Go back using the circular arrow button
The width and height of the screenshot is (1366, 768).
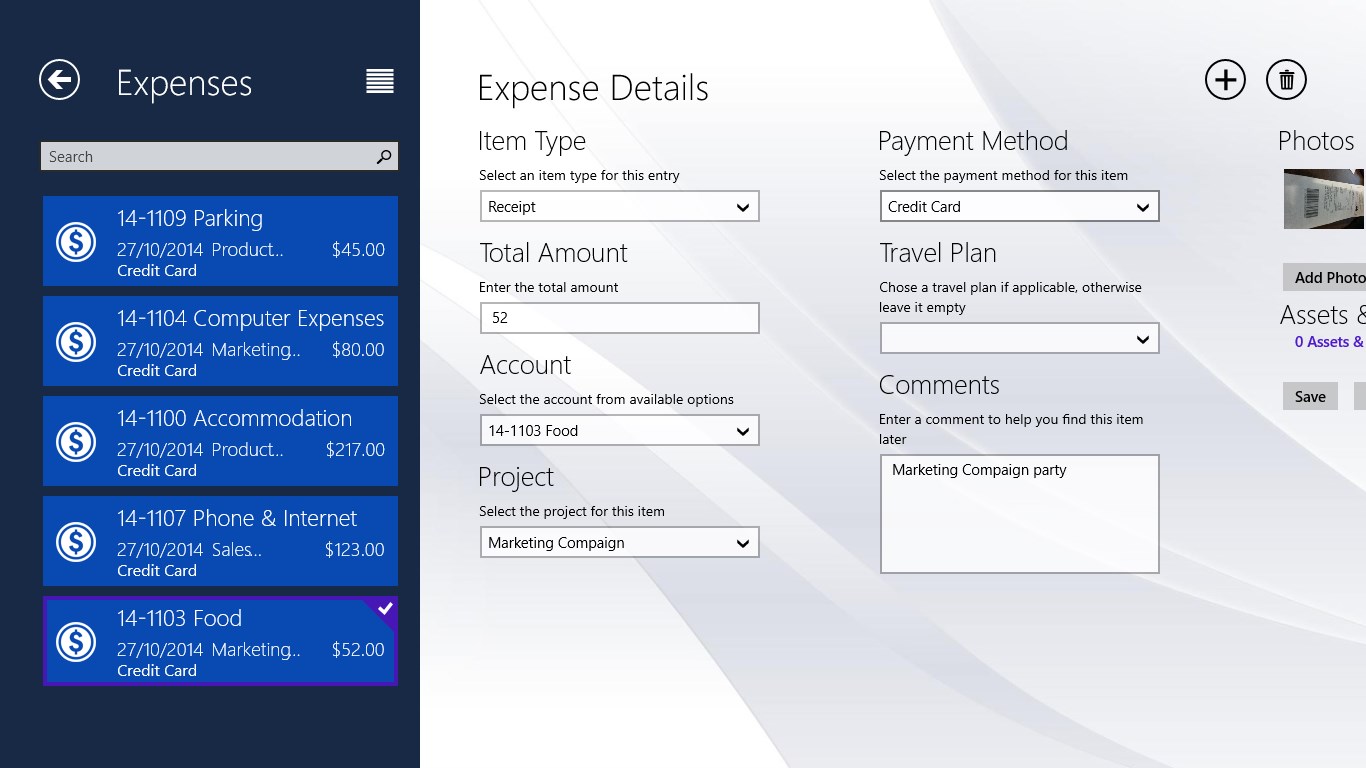(59, 80)
